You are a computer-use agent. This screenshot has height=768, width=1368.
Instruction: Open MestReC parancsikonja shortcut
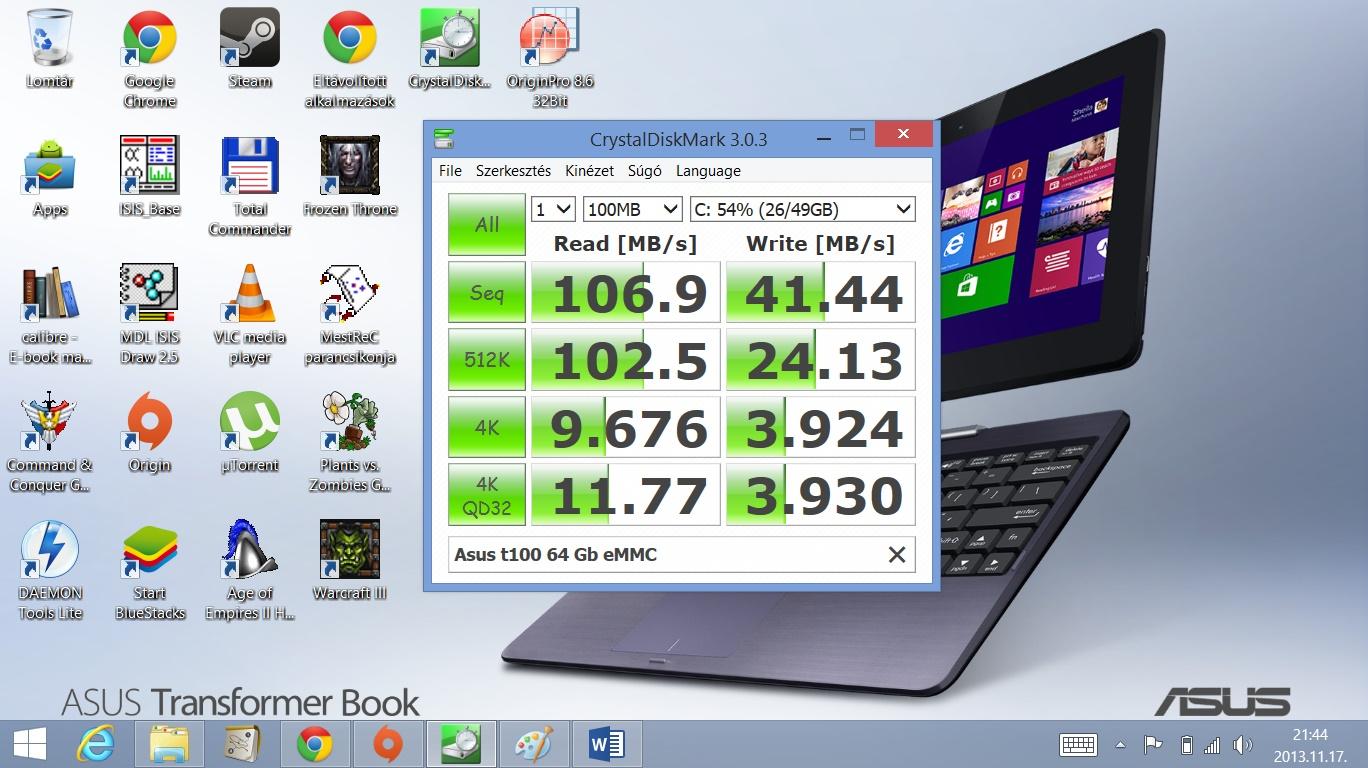[350, 314]
